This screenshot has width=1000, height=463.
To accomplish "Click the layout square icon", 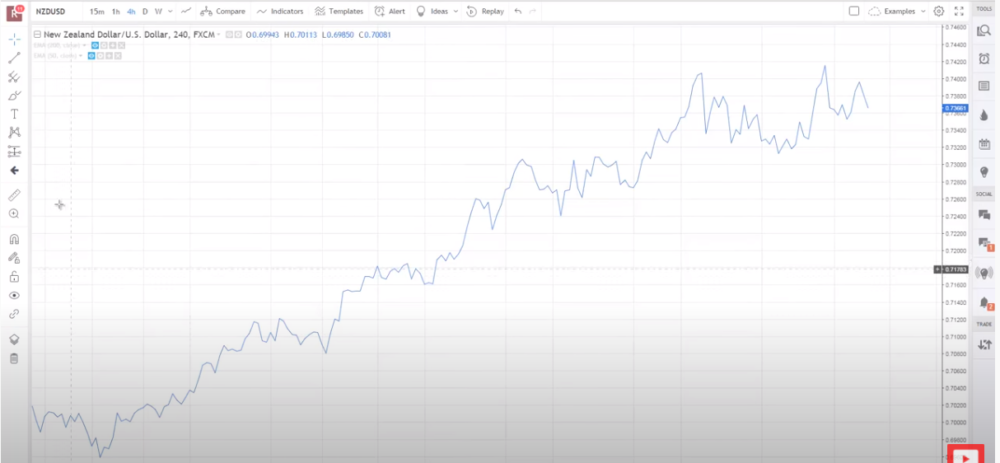I will click(x=854, y=11).
